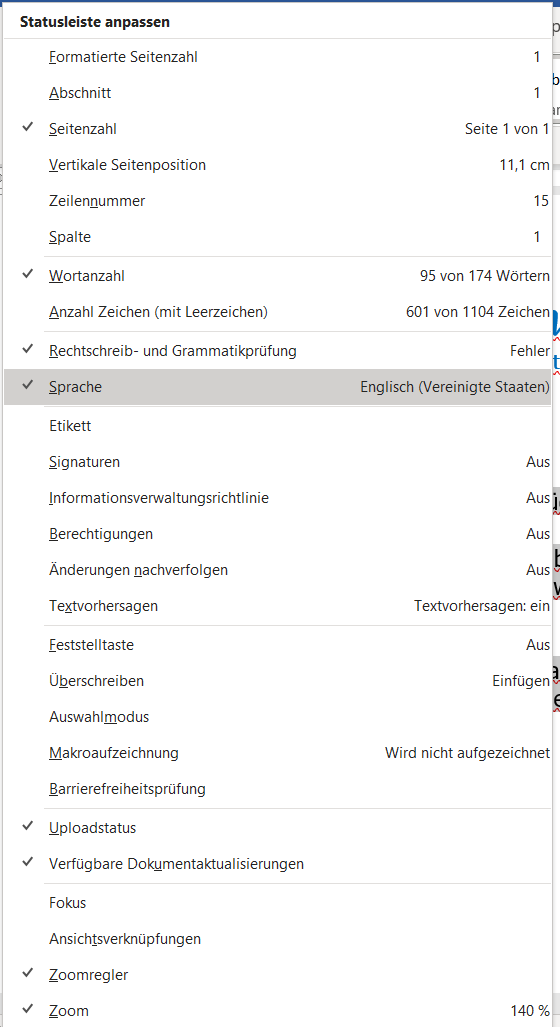The width and height of the screenshot is (560, 1027).
Task: Toggle off Wortanzahl in the status bar
Action: [277, 276]
